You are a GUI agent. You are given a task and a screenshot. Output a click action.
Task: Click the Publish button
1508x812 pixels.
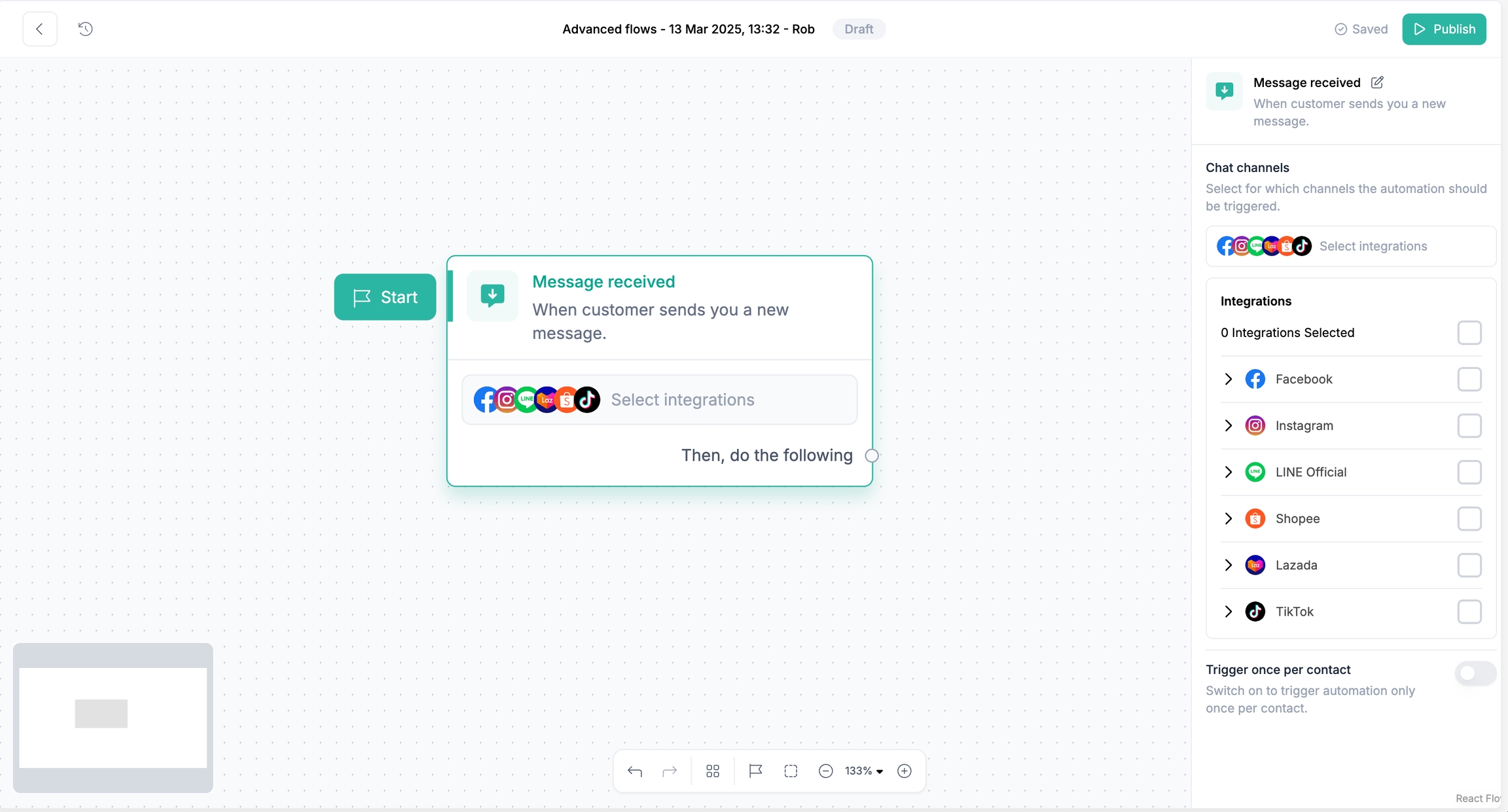(1444, 29)
